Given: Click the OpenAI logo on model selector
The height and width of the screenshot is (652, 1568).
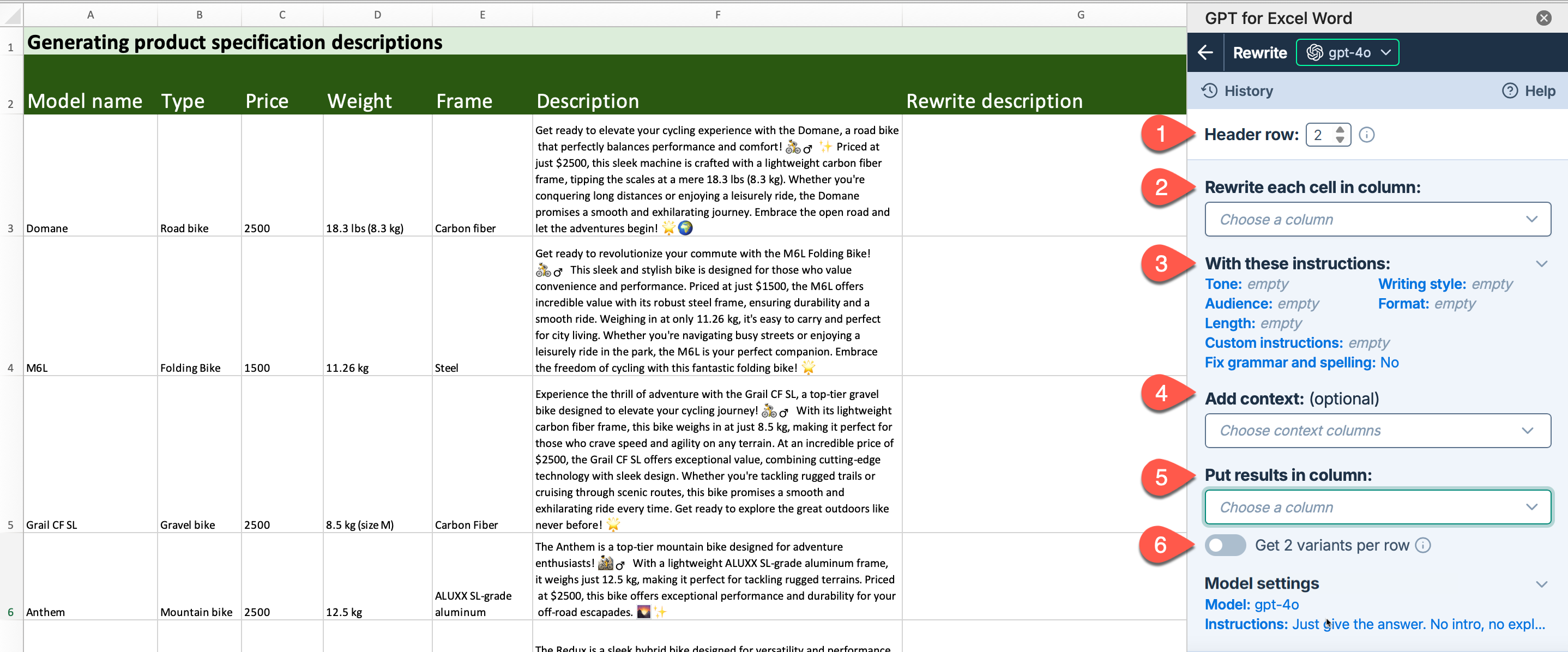Looking at the screenshot, I should pyautogui.click(x=1314, y=52).
